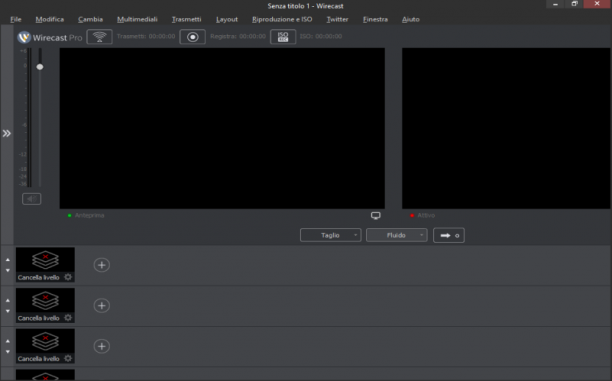This screenshot has height=381, width=612.
Task: Move third layer up with arrow
Action: 8,341
